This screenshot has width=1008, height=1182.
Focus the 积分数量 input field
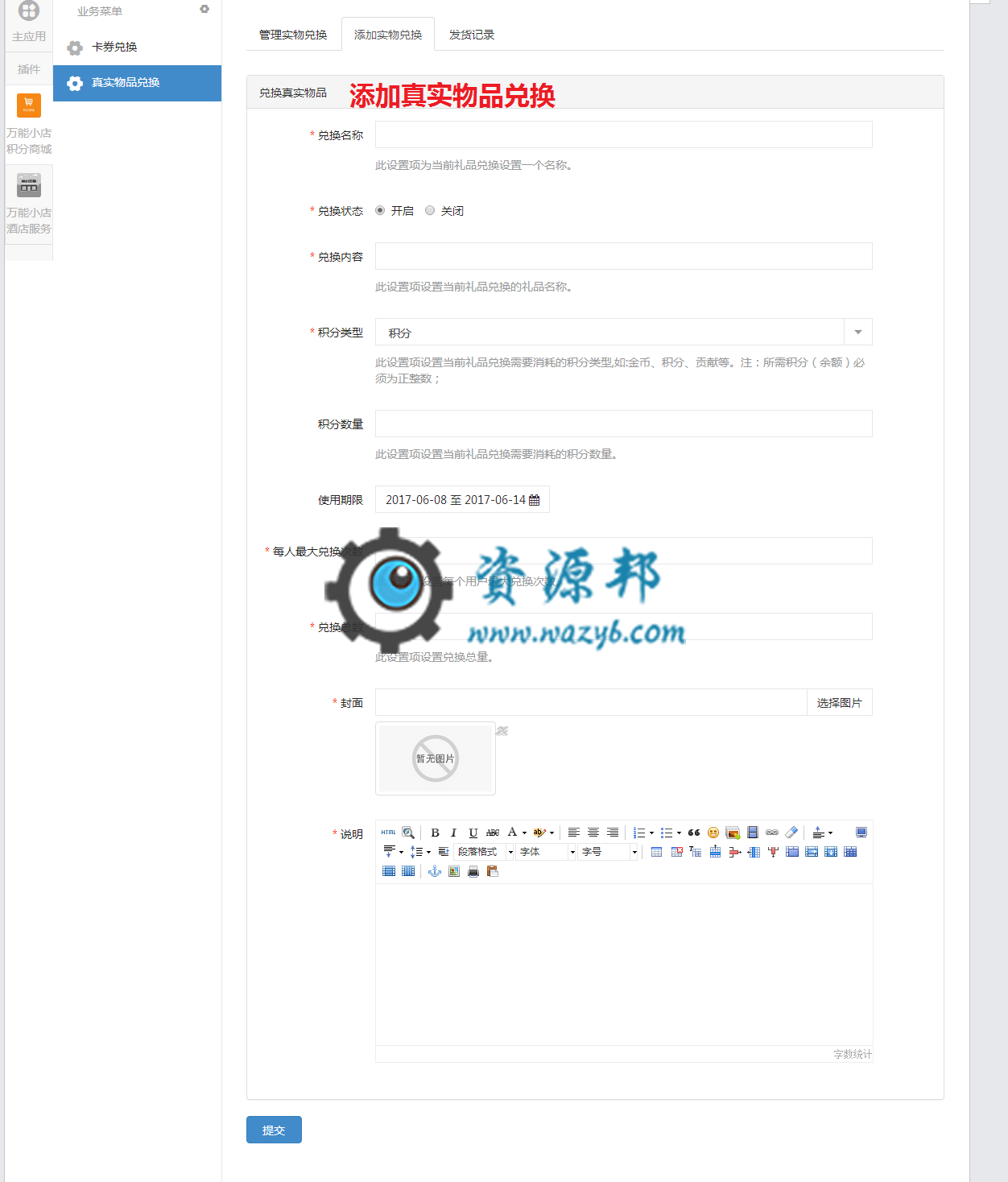[624, 424]
